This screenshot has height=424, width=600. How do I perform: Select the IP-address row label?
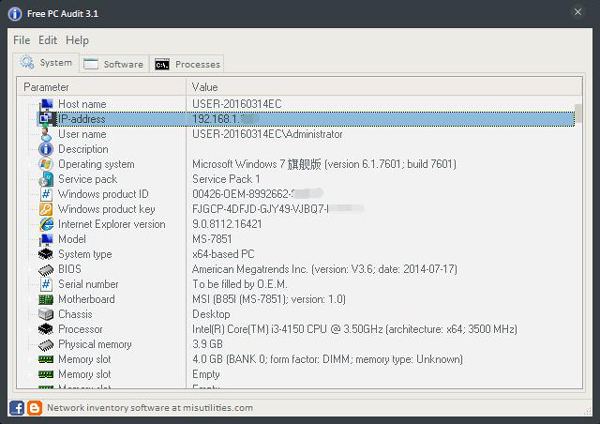tap(81, 119)
